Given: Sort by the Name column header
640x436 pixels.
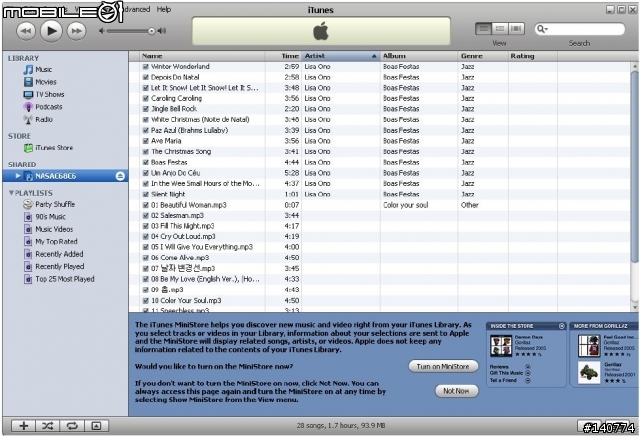Looking at the screenshot, I should pyautogui.click(x=202, y=56).
